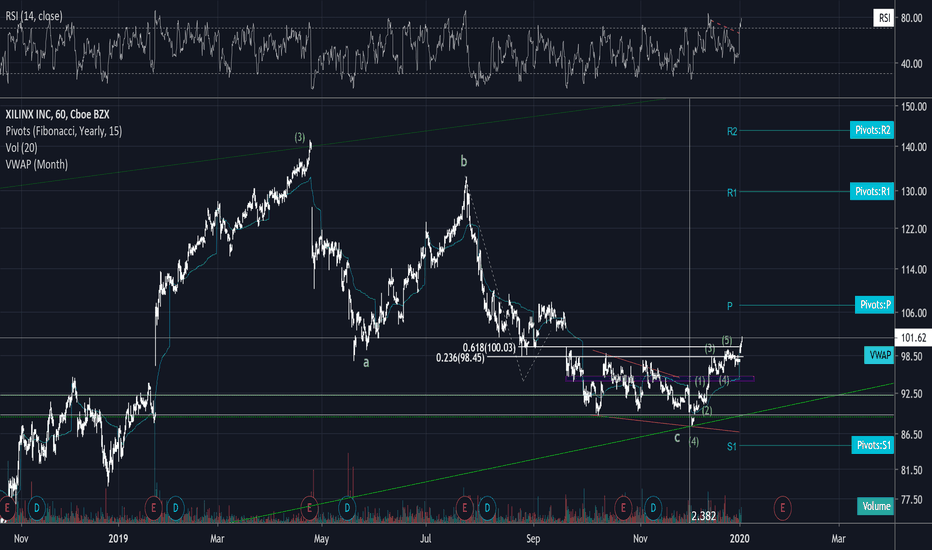Open the dividend marker nearest the first Nov label
The width and height of the screenshot is (932, 550).
click(x=37, y=508)
